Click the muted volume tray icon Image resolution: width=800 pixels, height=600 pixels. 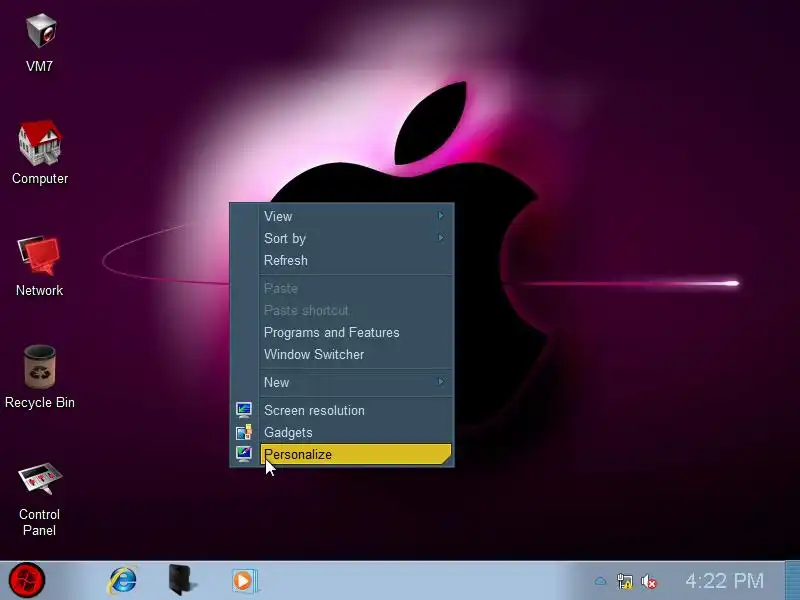649,581
